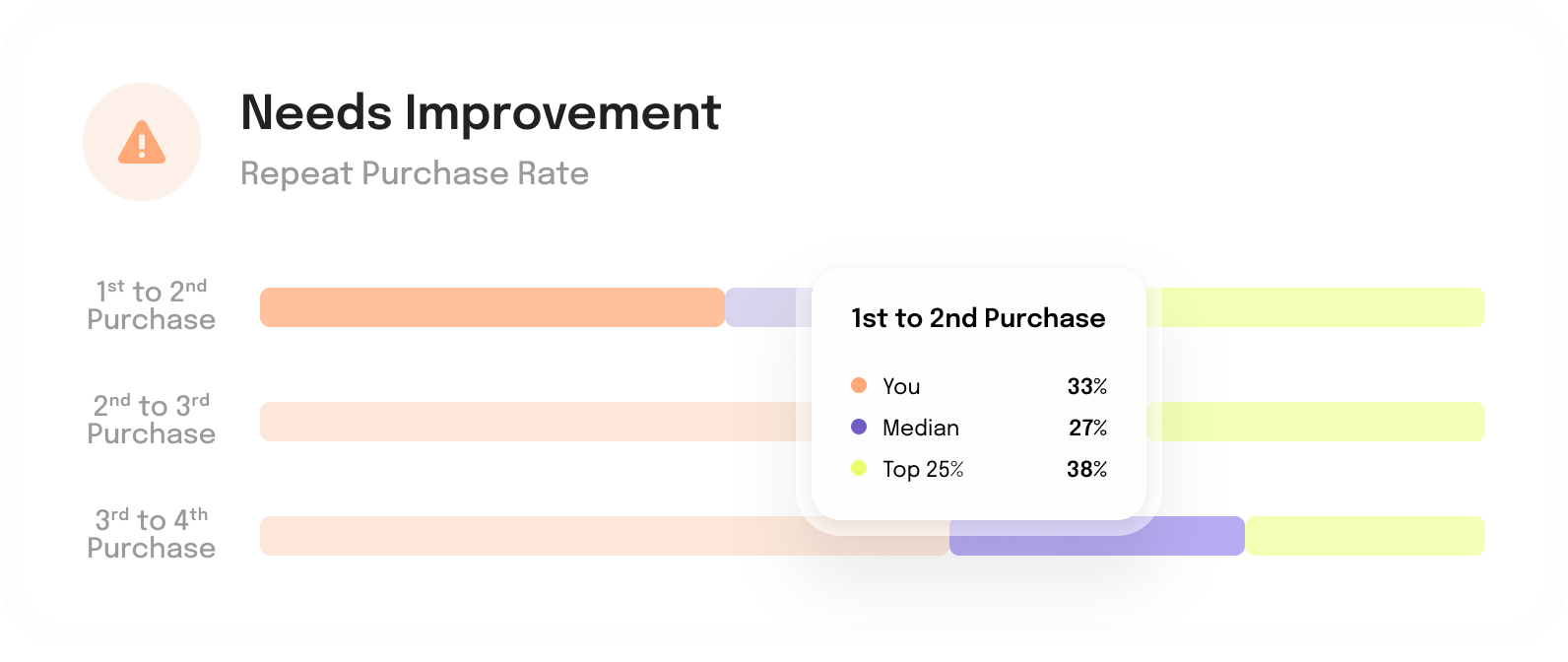Click the yellow-green segment of 2nd to 3rd bar

[1320, 422]
